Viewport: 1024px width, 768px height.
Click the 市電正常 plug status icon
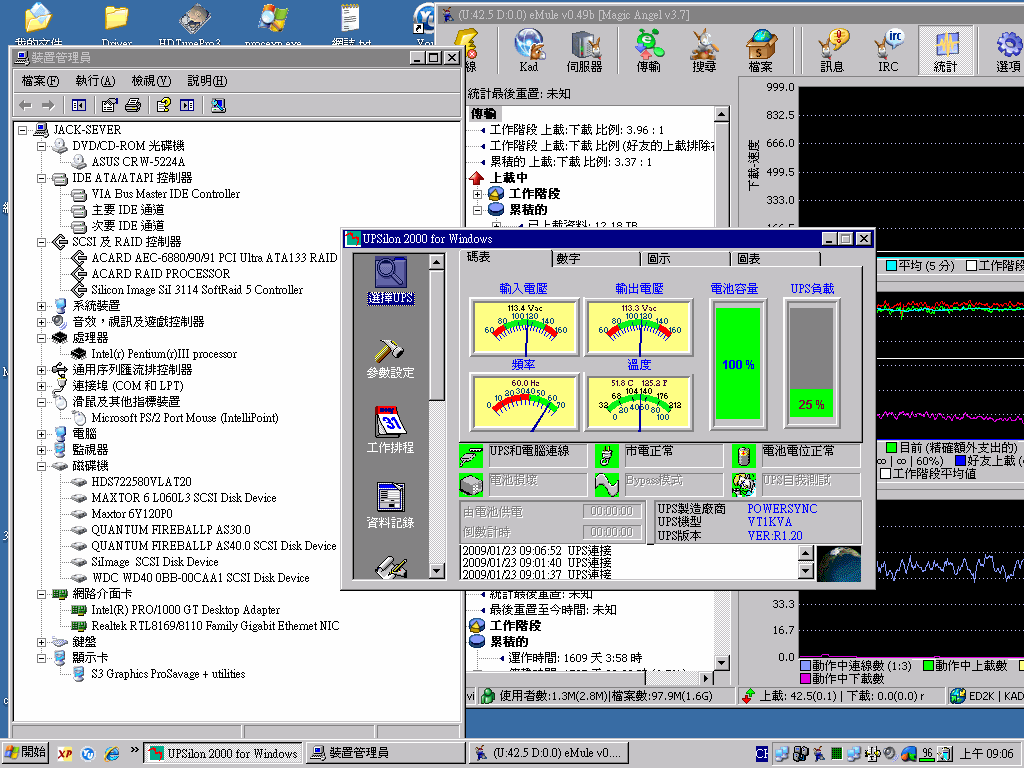point(606,456)
